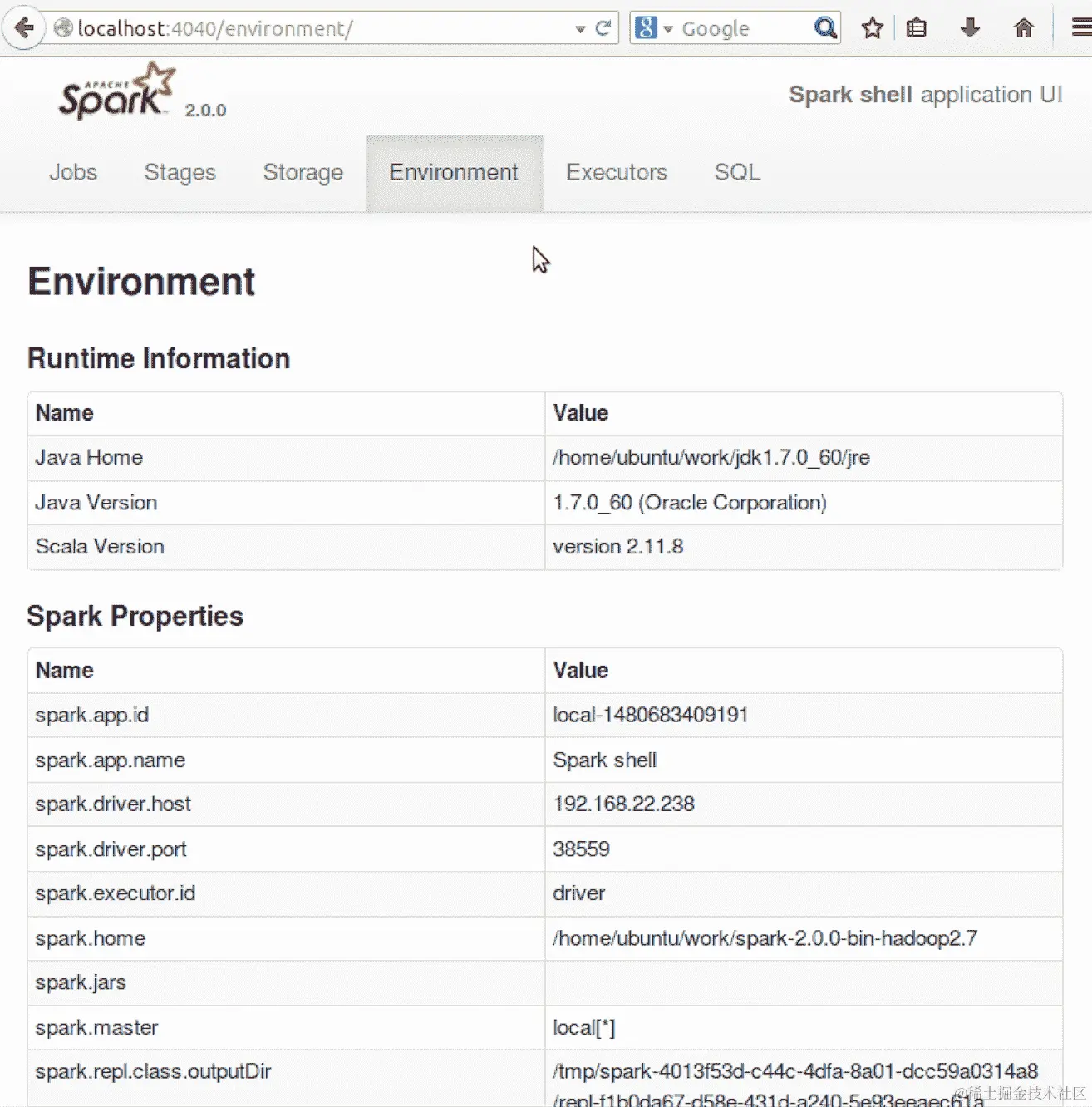
Task: Select the version 2.11.8 value
Action: (x=618, y=547)
